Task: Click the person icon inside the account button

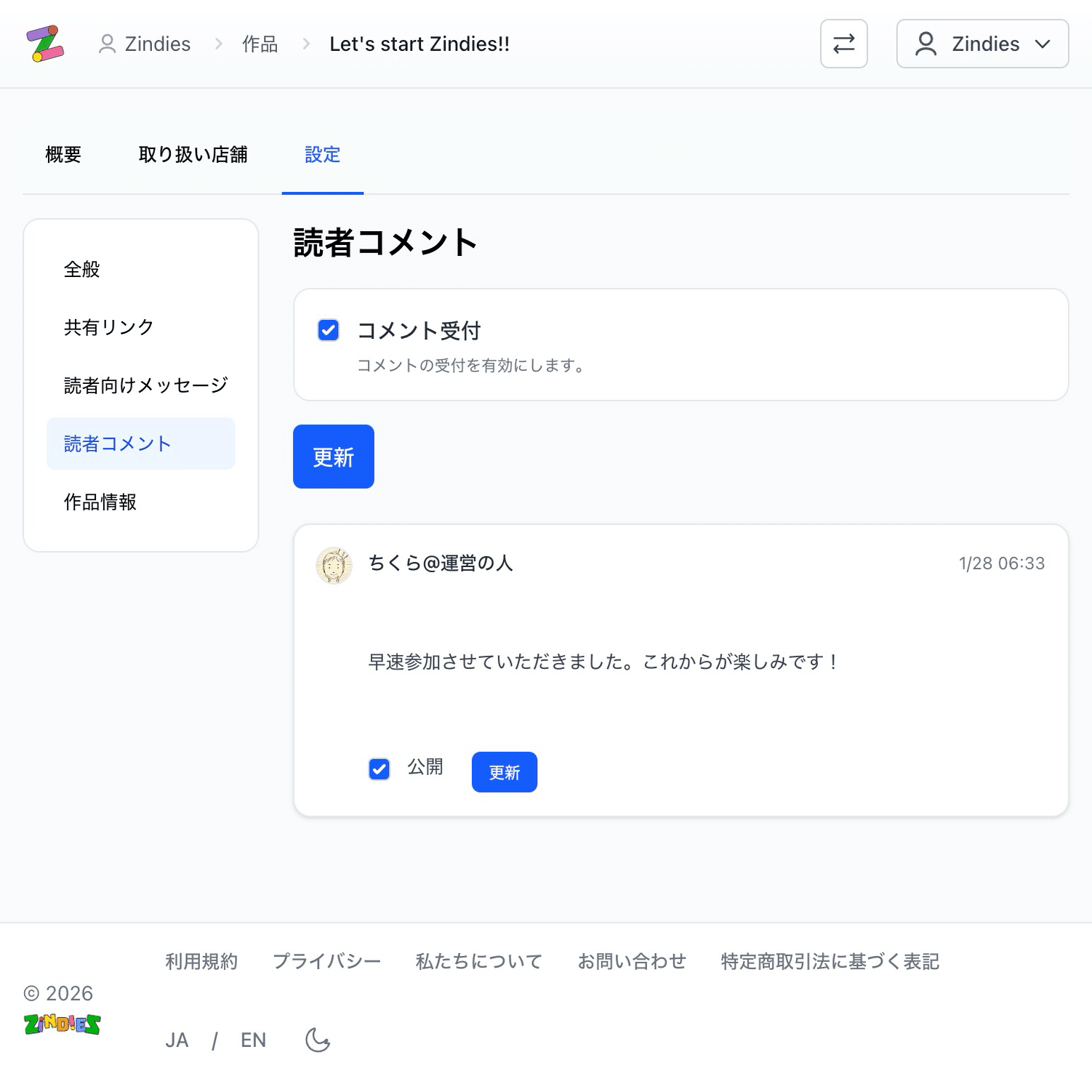Action: click(x=926, y=44)
